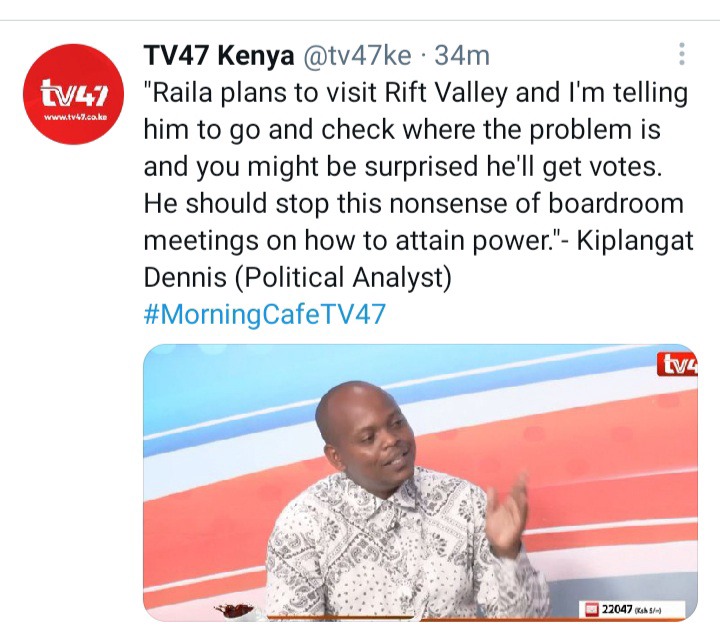
Task: Open the TV47 red profile avatar
Action: pos(73,94)
